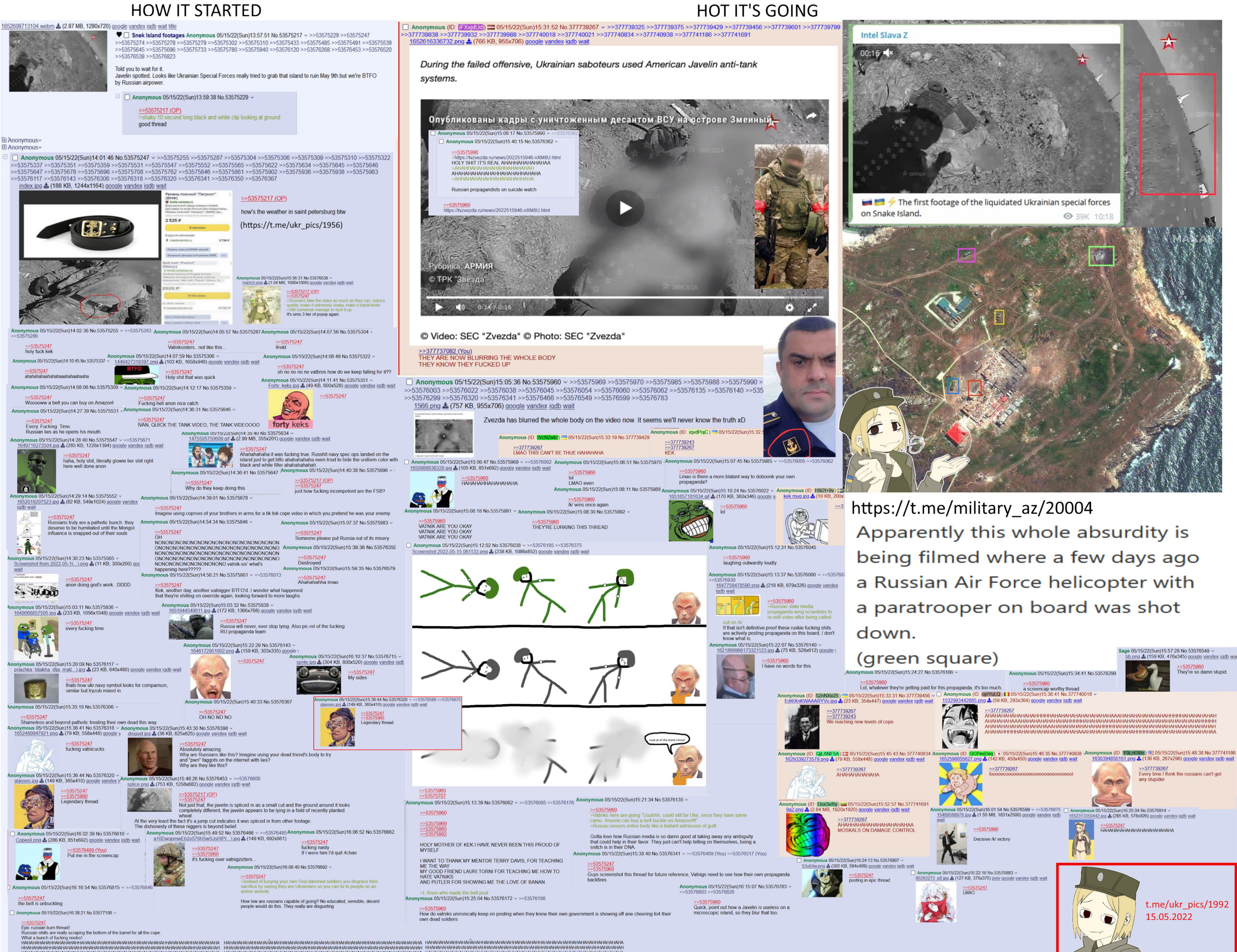Click the share arrow icon on Zvezda video

pos(811,116)
